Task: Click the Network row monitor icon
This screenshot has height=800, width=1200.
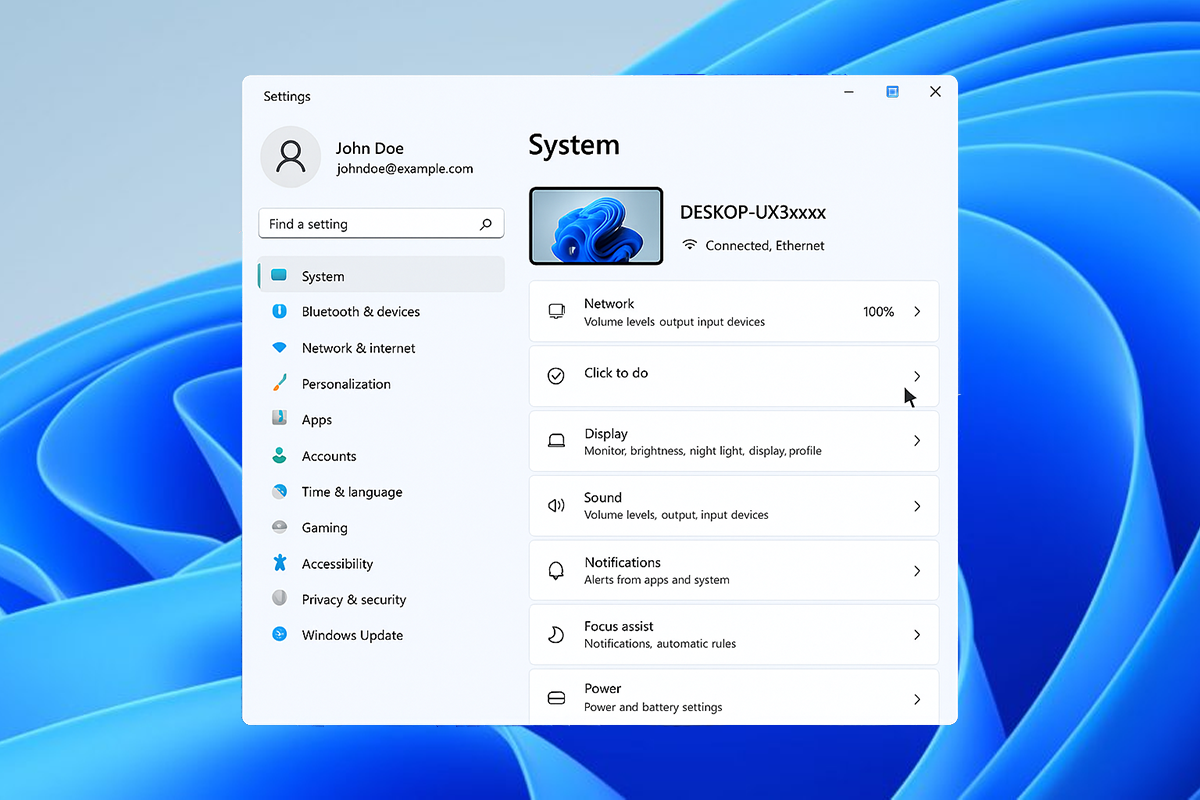Action: pos(556,312)
